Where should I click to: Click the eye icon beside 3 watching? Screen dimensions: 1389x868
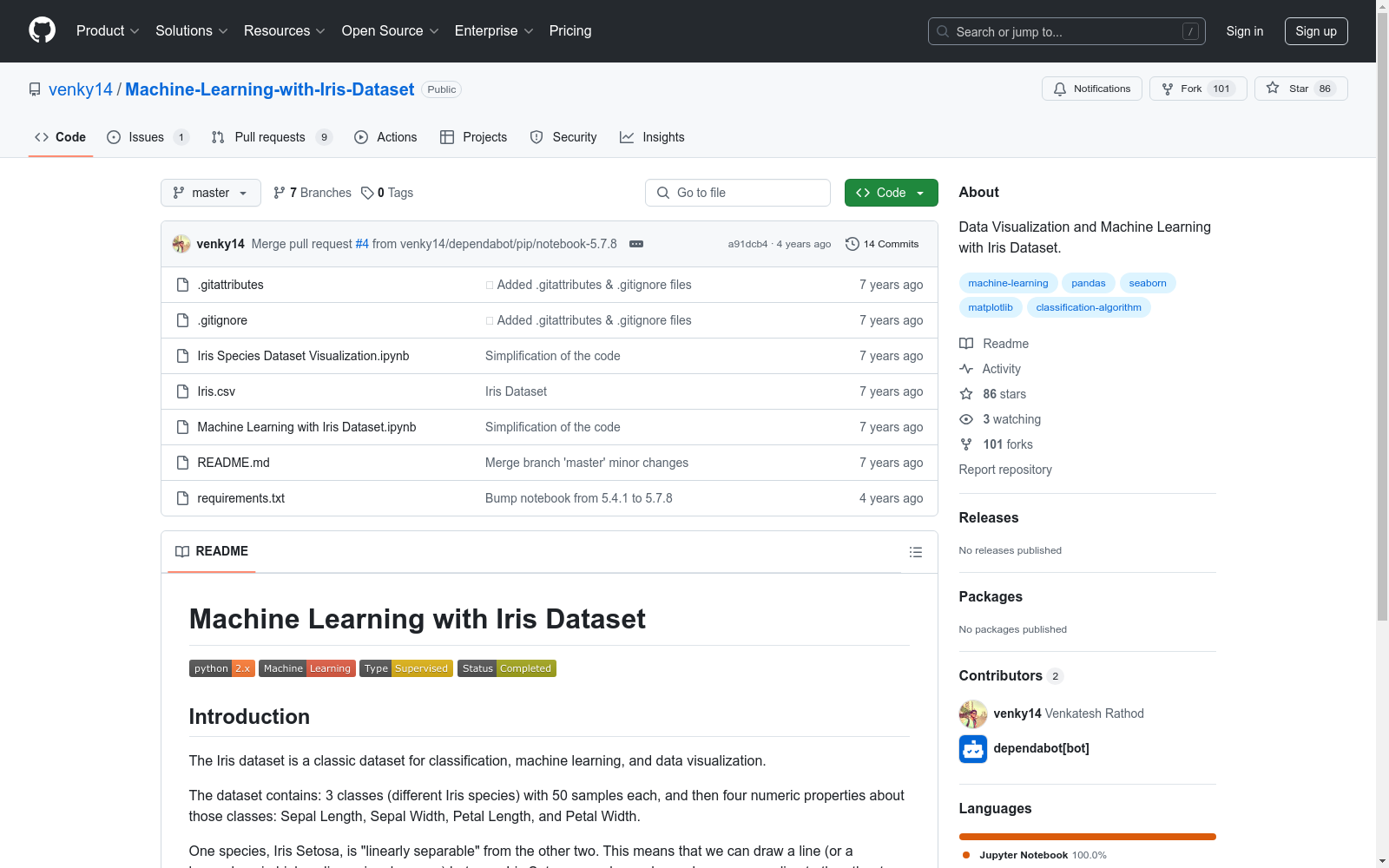966,419
